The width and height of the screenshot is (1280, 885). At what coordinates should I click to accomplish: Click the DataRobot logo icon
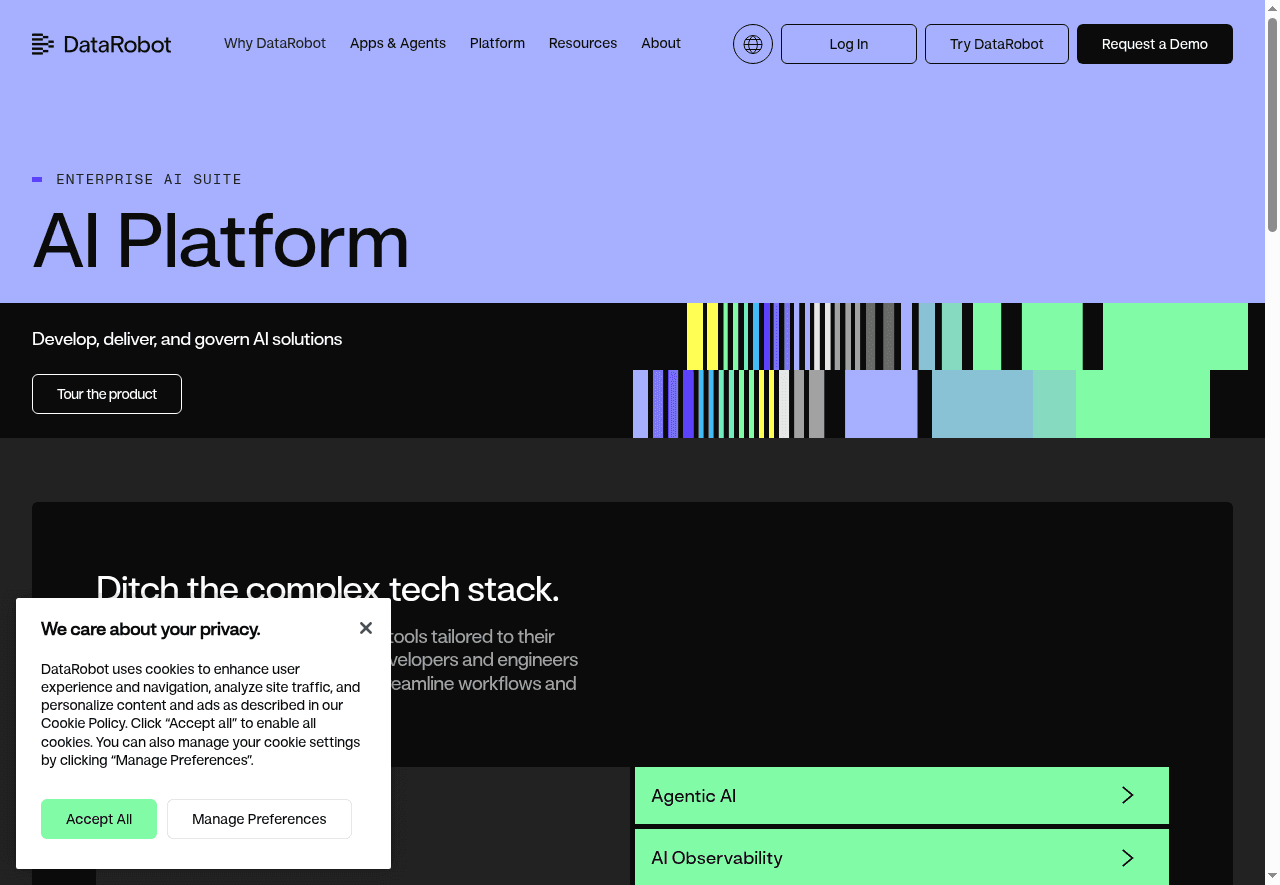point(43,44)
